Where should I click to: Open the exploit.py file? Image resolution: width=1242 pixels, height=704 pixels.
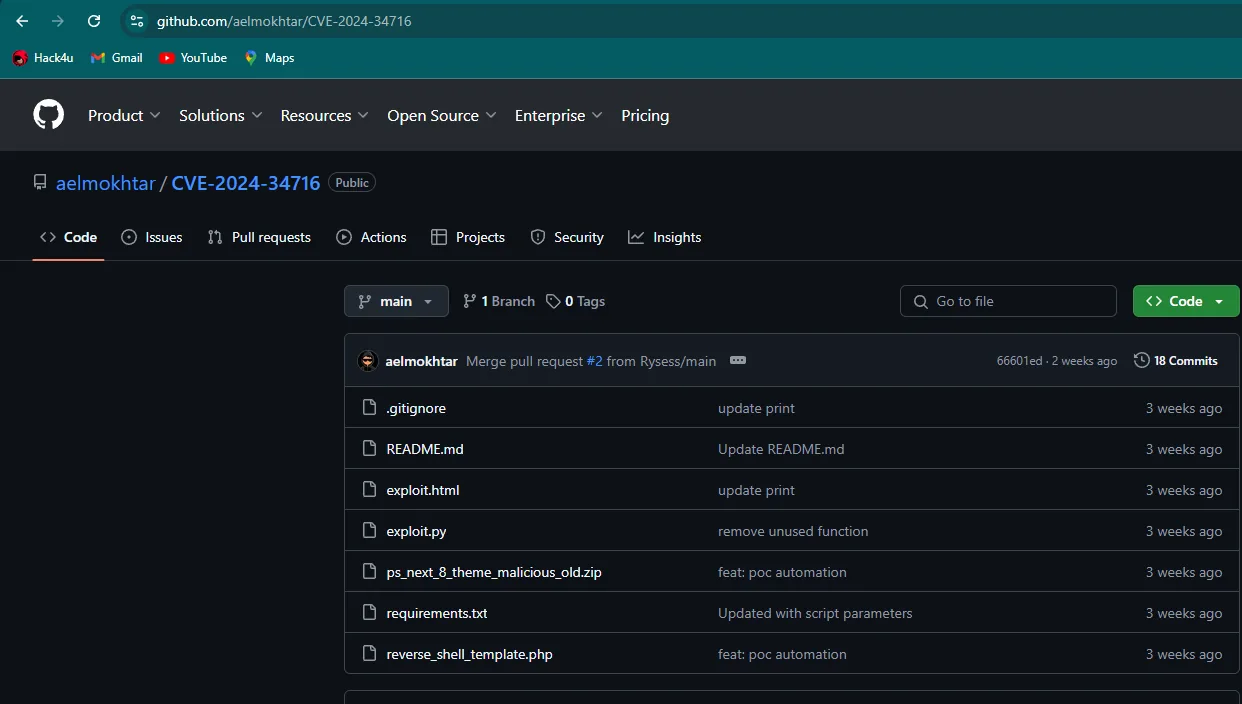416,531
